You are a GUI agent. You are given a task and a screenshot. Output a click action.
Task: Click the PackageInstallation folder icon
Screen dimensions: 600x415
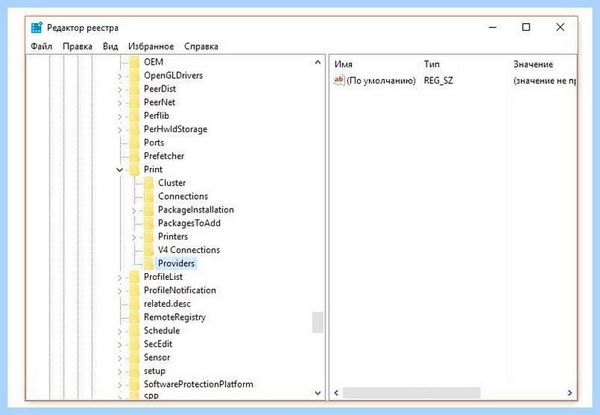[x=149, y=210]
